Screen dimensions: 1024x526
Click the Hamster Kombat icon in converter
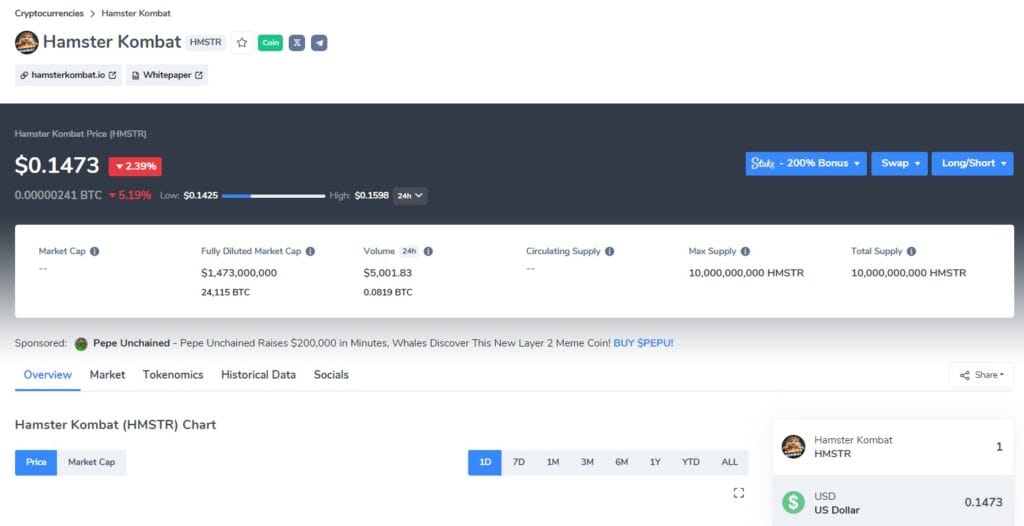pos(793,447)
